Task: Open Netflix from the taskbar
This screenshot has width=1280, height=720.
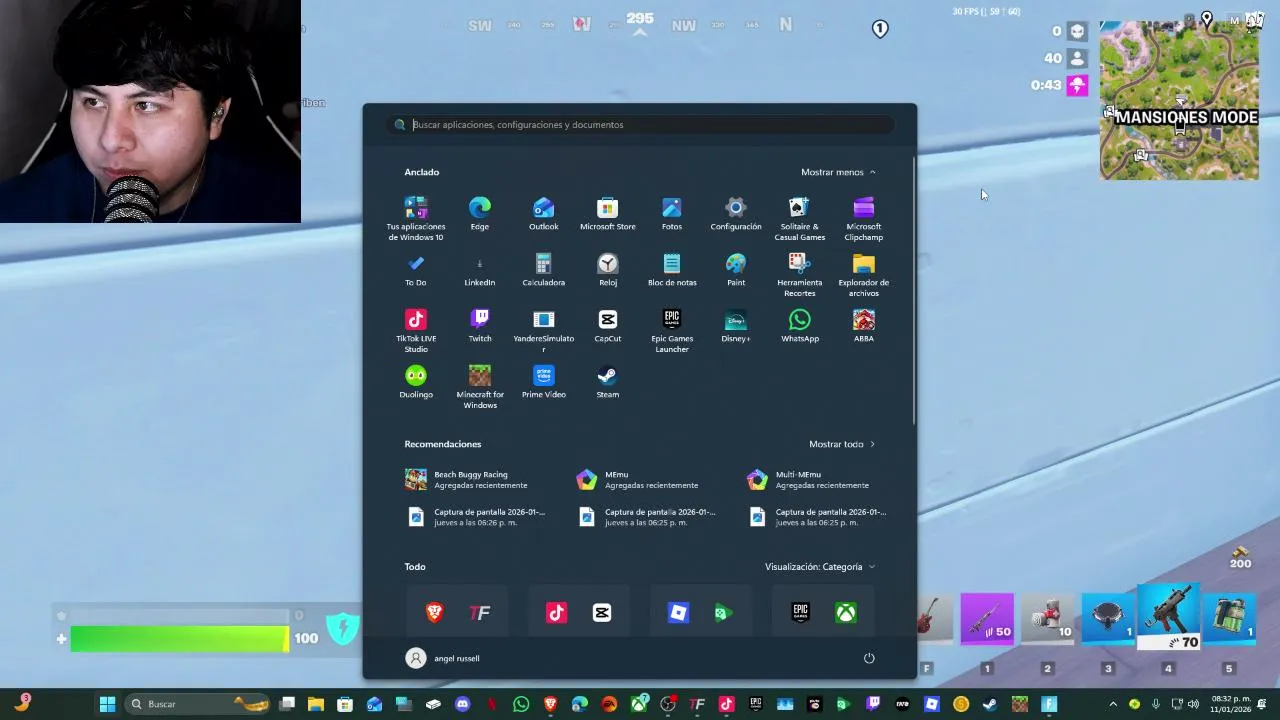Action: [491, 704]
